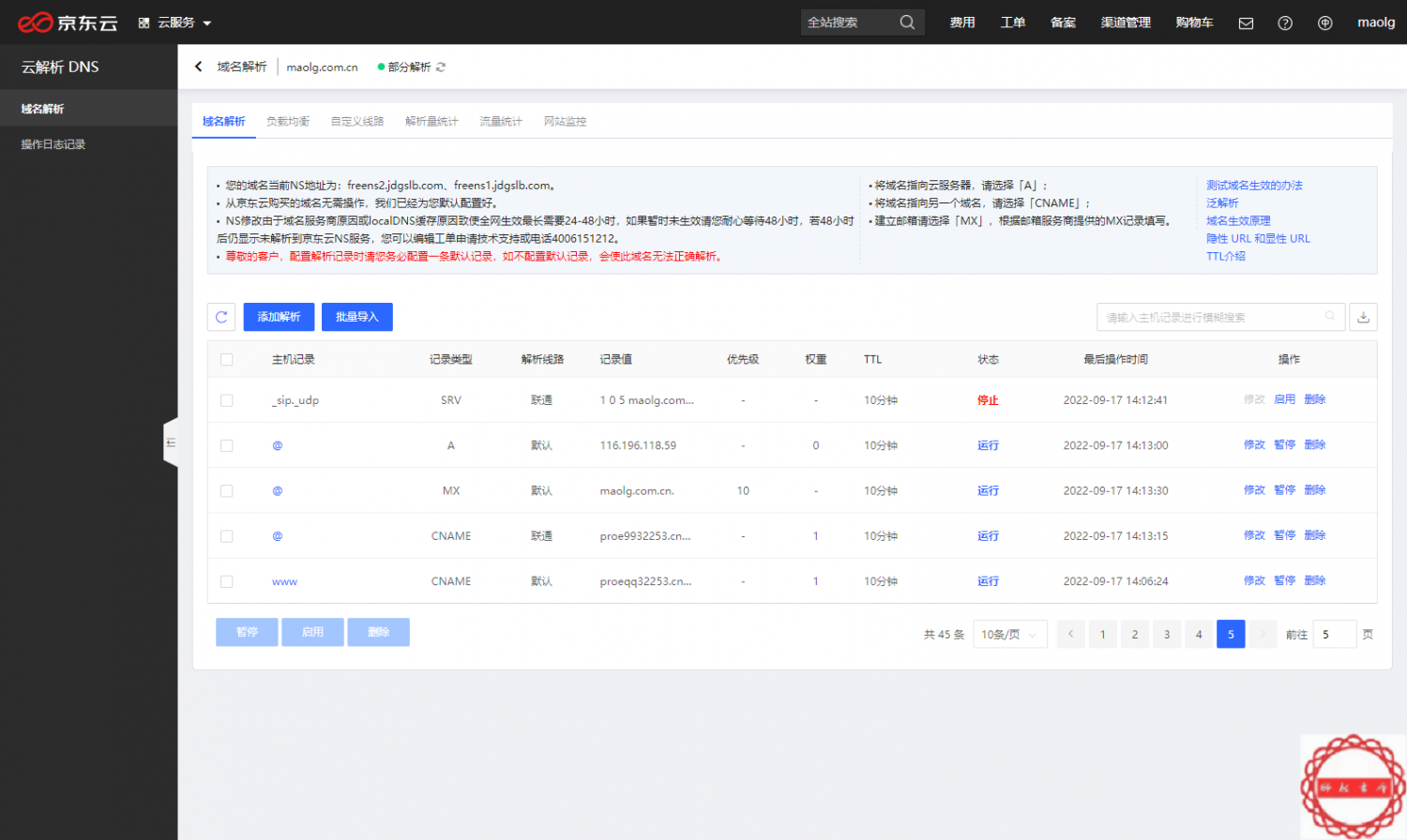Check the _sip._udp record checkbox
This screenshot has height=840, width=1407.
(226, 400)
